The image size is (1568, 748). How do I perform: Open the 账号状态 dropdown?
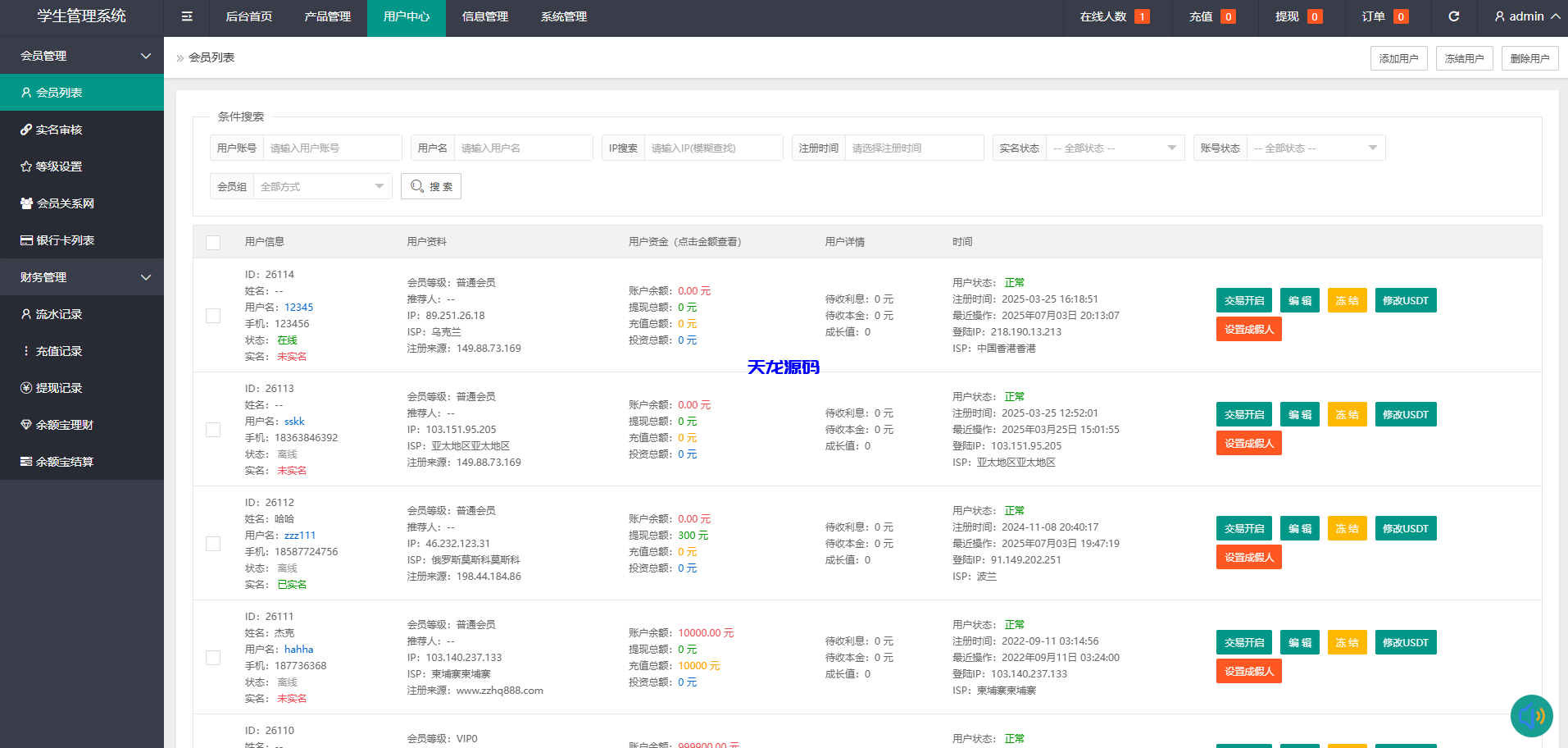(x=1316, y=148)
